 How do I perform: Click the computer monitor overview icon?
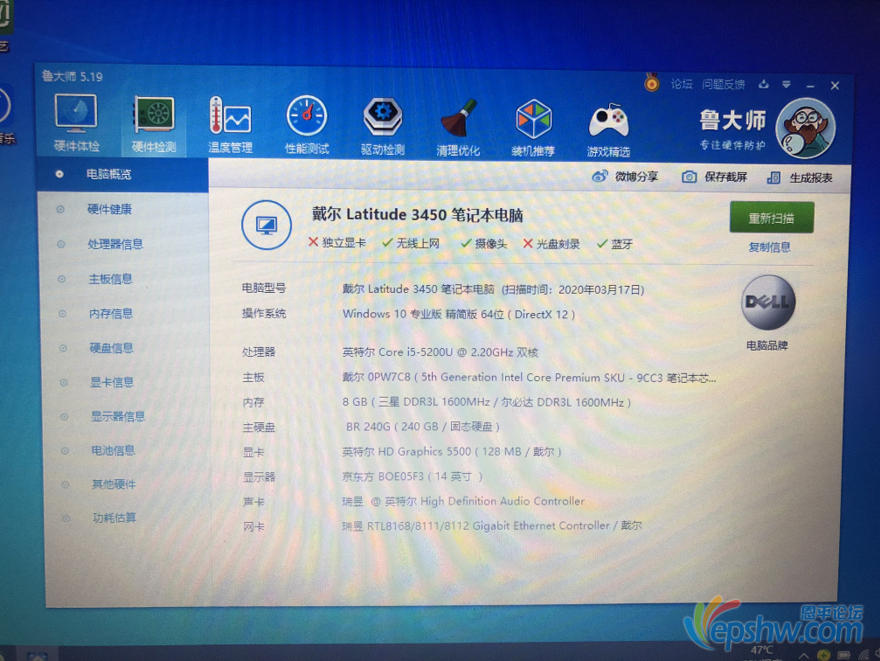click(267, 225)
